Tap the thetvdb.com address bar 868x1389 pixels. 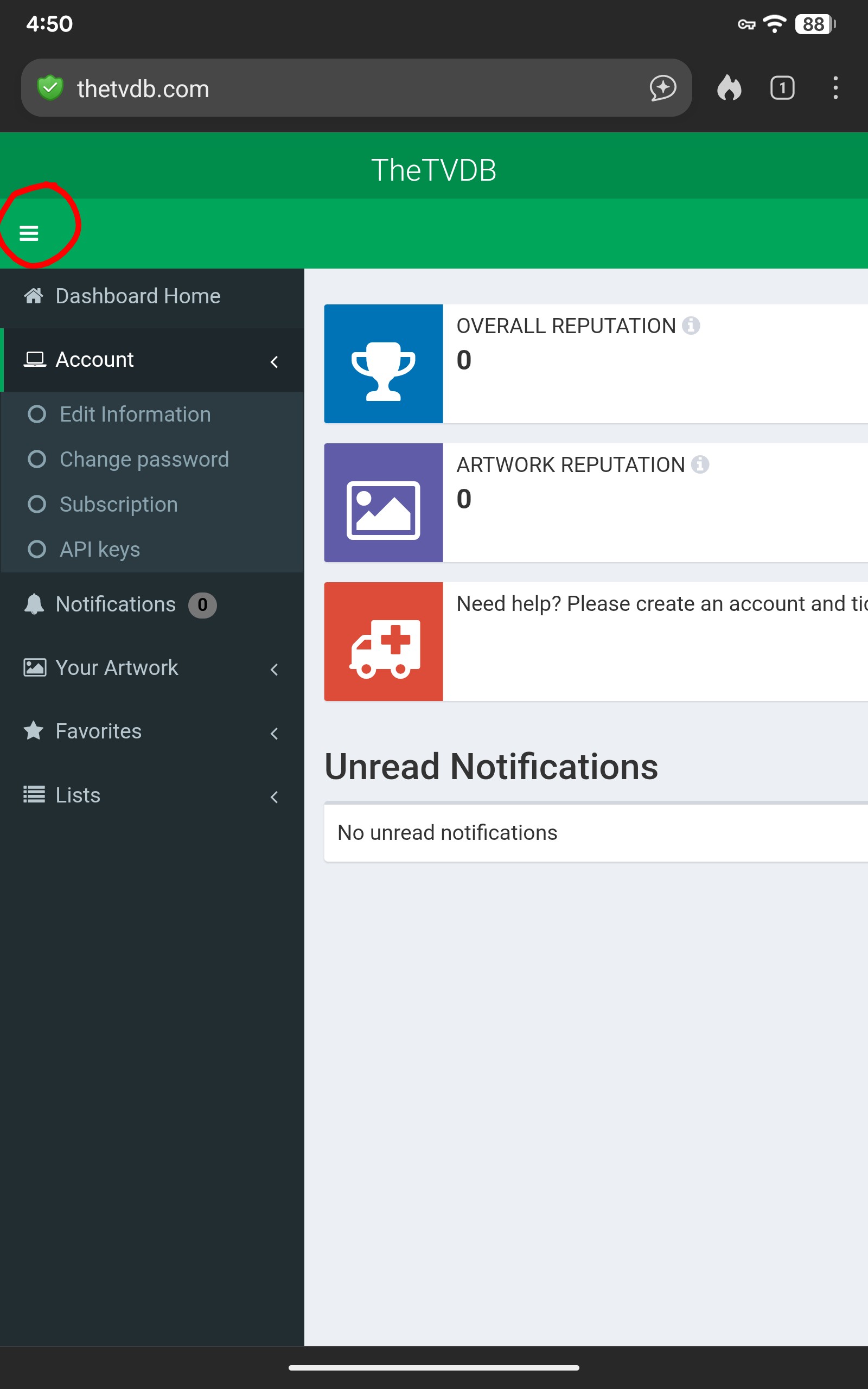pyautogui.click(x=344, y=88)
